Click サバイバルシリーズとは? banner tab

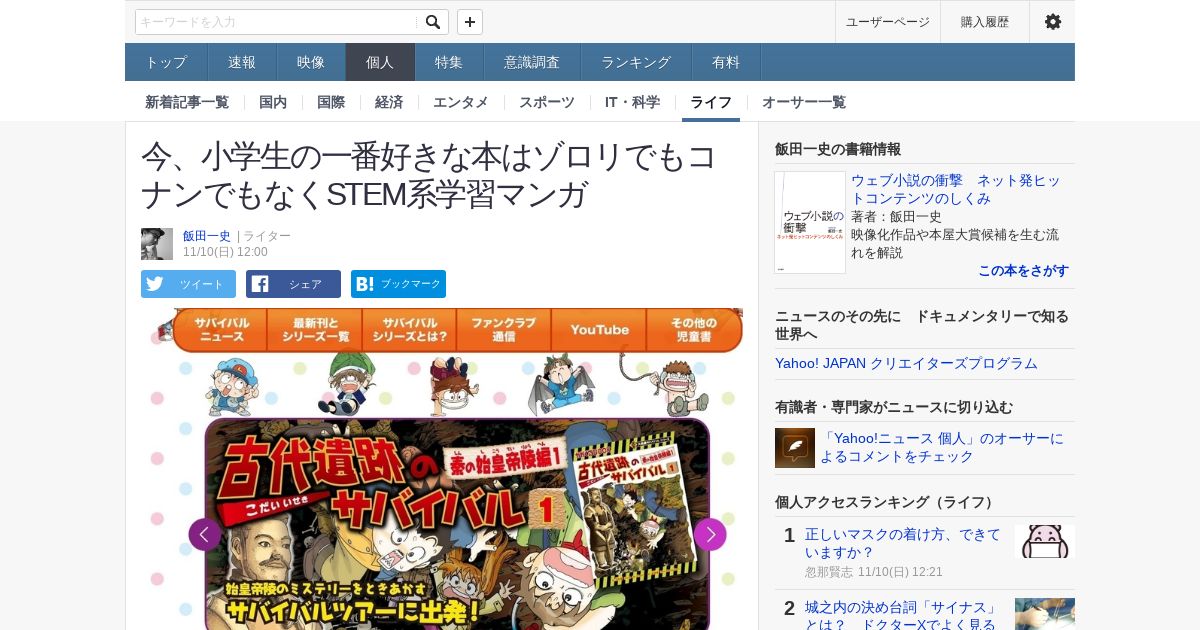click(x=409, y=330)
